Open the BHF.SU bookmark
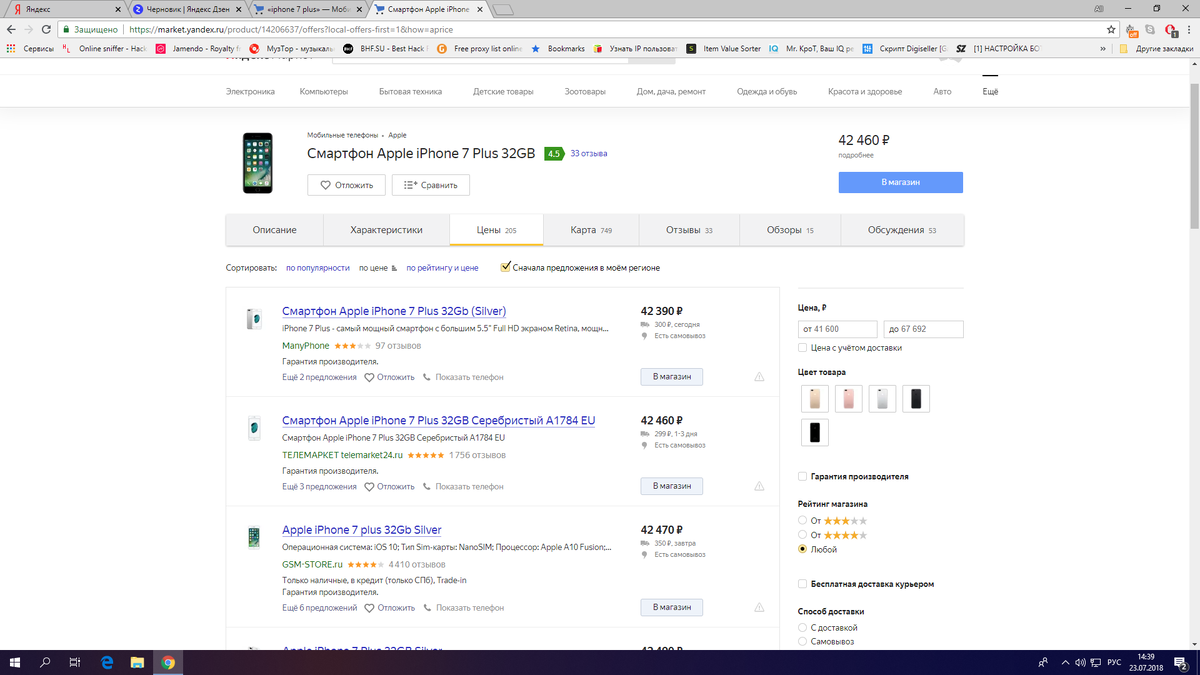This screenshot has height=675, width=1200. click(x=386, y=48)
